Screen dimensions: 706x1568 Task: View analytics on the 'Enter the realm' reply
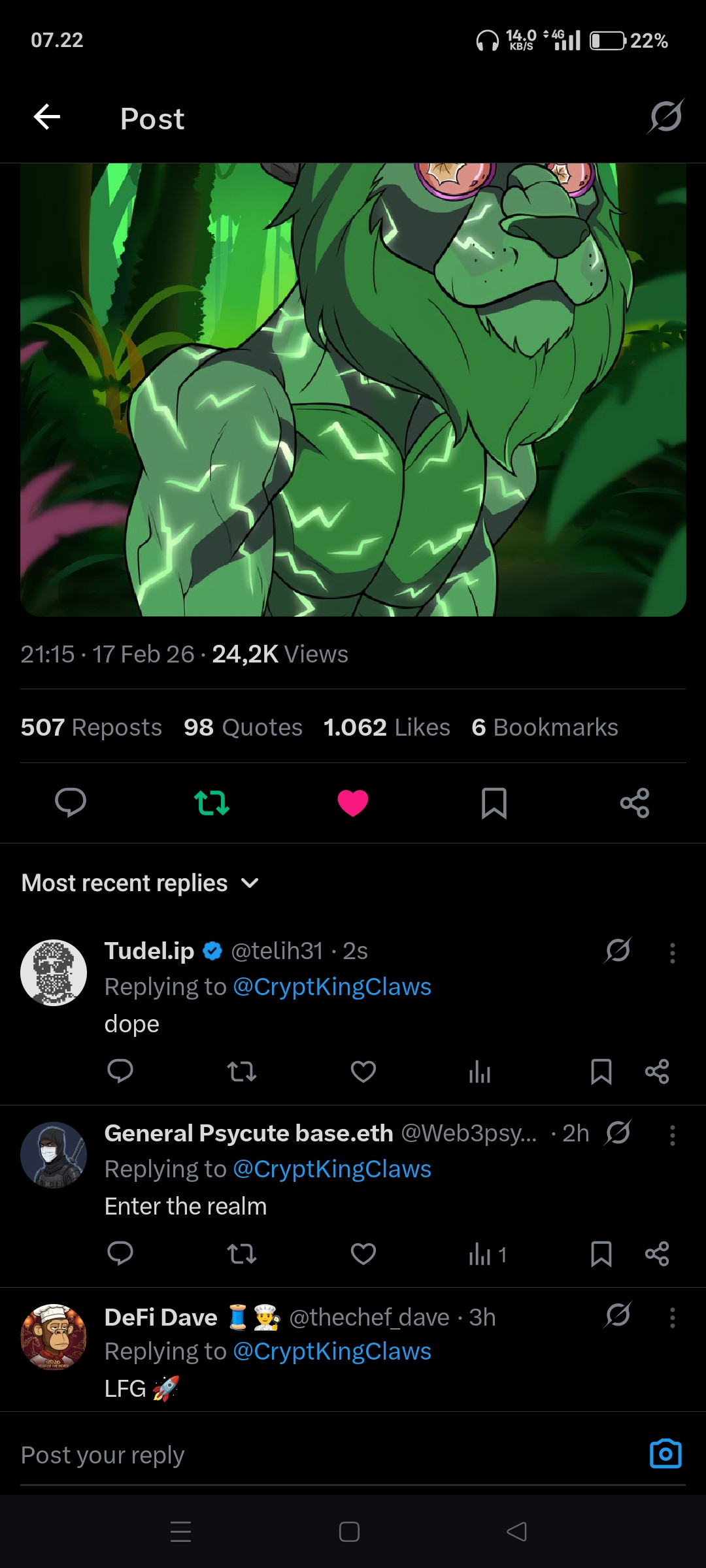(487, 1254)
